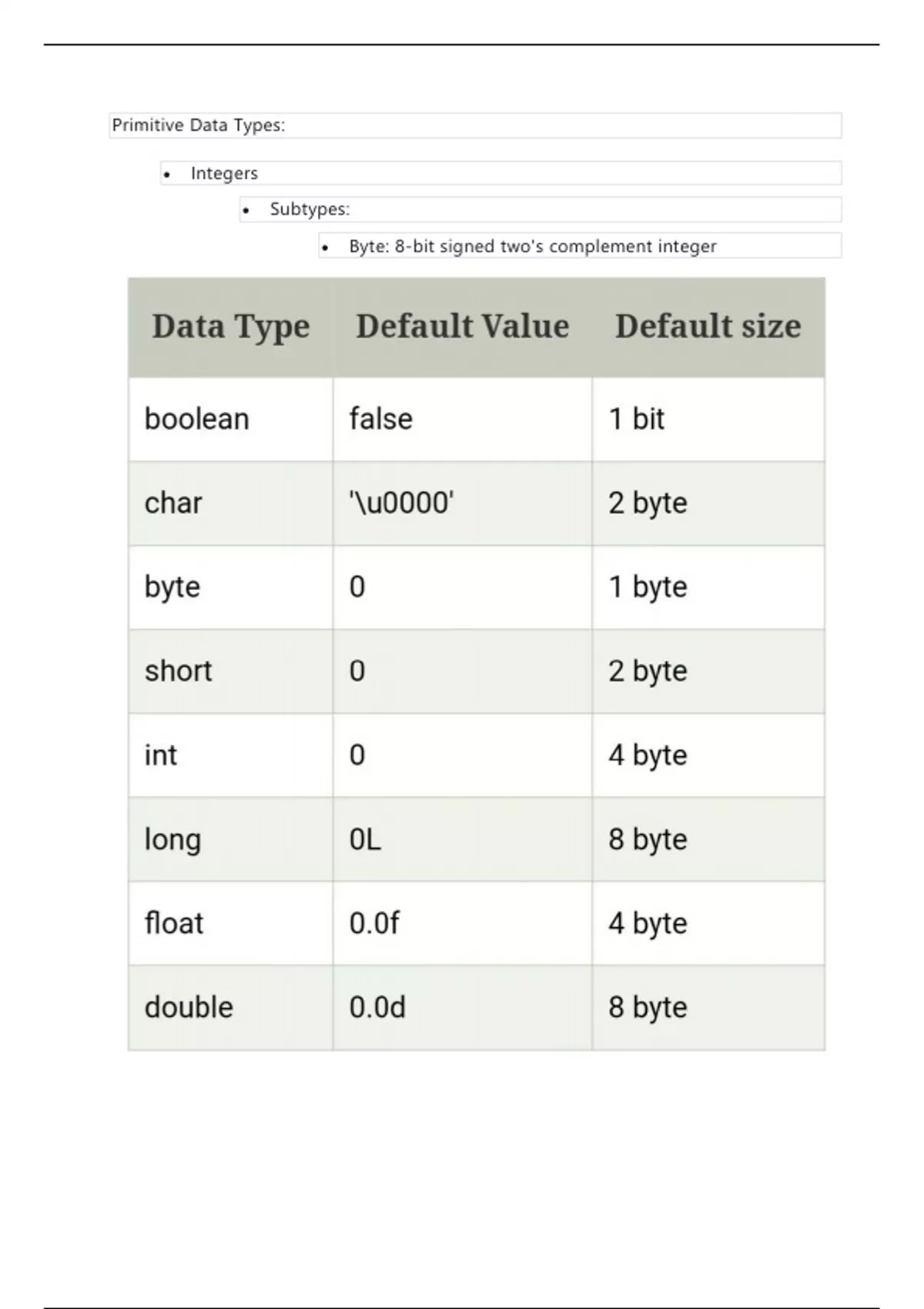Click the 'Primitive Data Types:' heading text
The width and height of the screenshot is (924, 1309).
click(199, 126)
